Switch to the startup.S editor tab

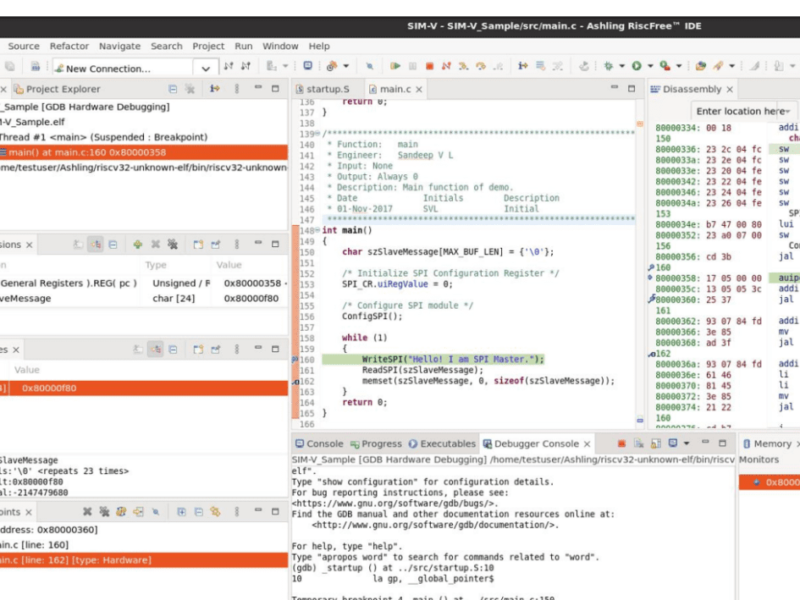(324, 87)
